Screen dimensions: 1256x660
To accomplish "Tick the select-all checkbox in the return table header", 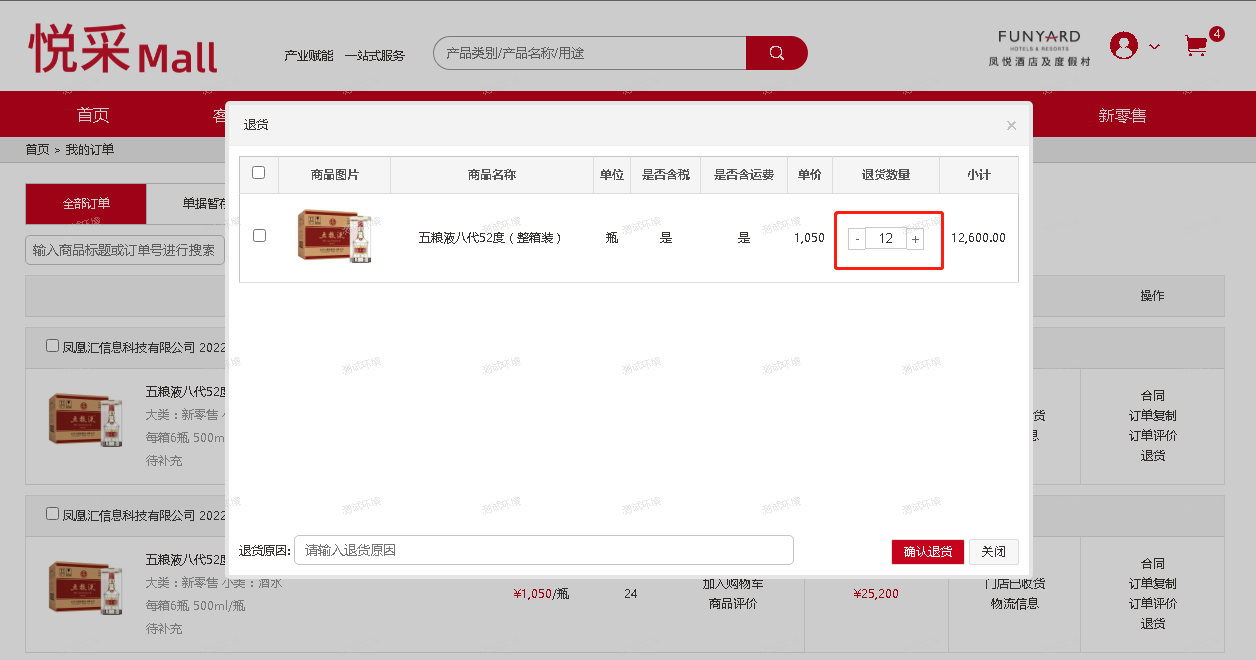I will tap(259, 173).
